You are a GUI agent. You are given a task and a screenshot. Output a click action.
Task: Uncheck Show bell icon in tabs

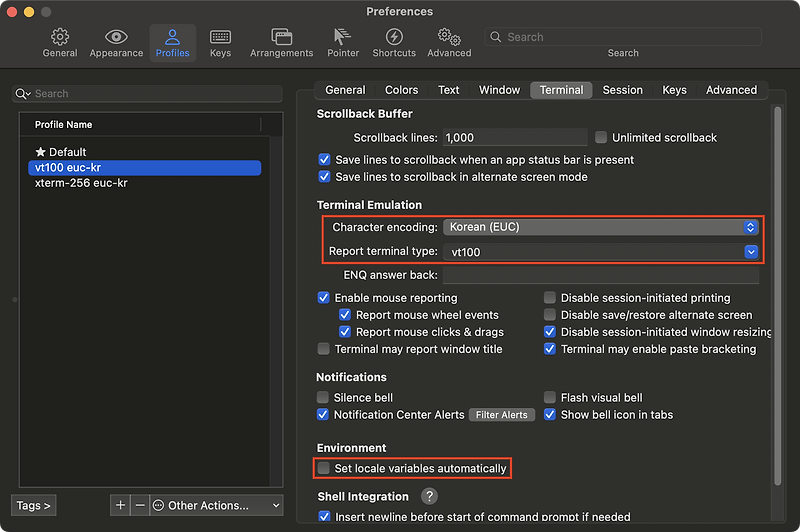(549, 414)
